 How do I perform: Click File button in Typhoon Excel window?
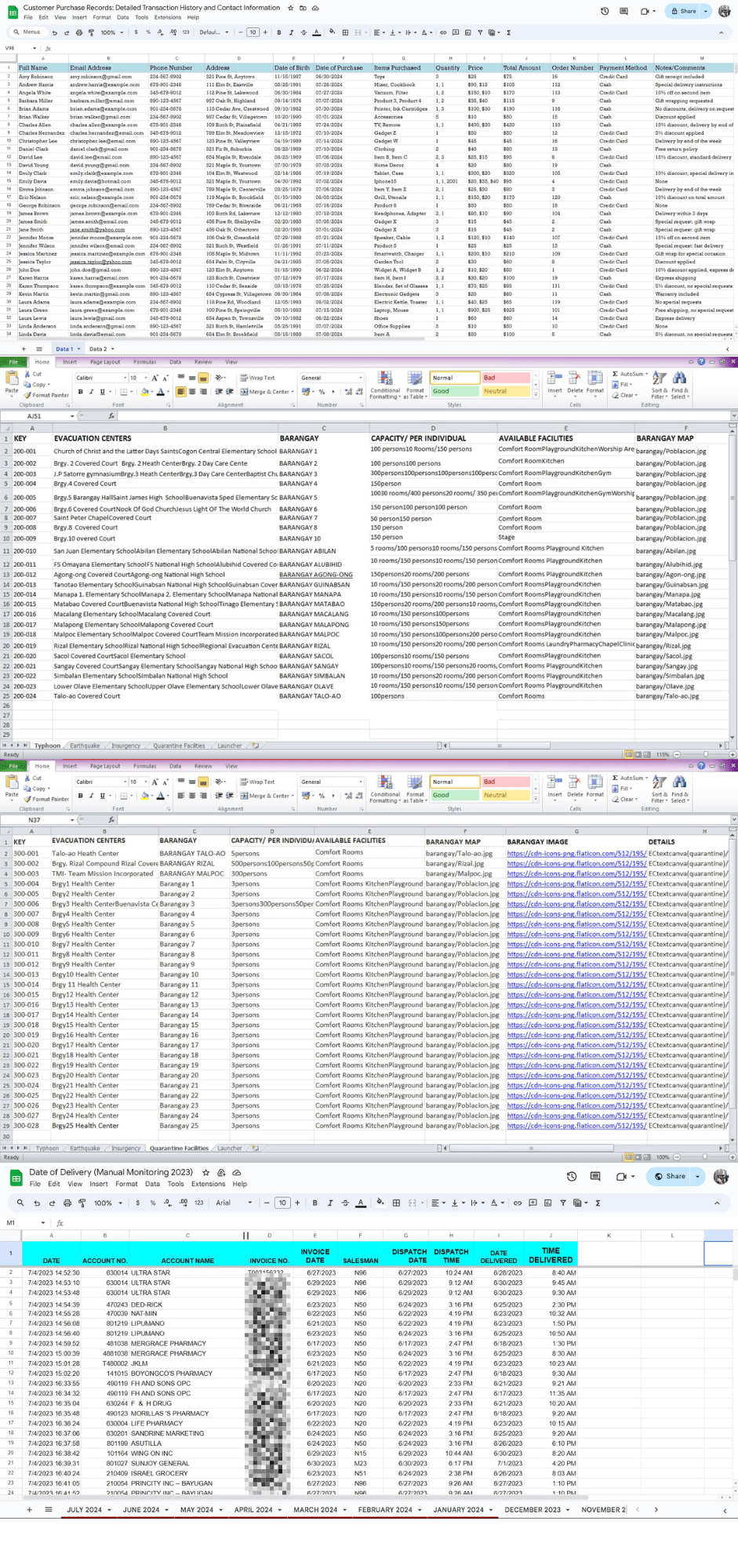click(x=13, y=362)
